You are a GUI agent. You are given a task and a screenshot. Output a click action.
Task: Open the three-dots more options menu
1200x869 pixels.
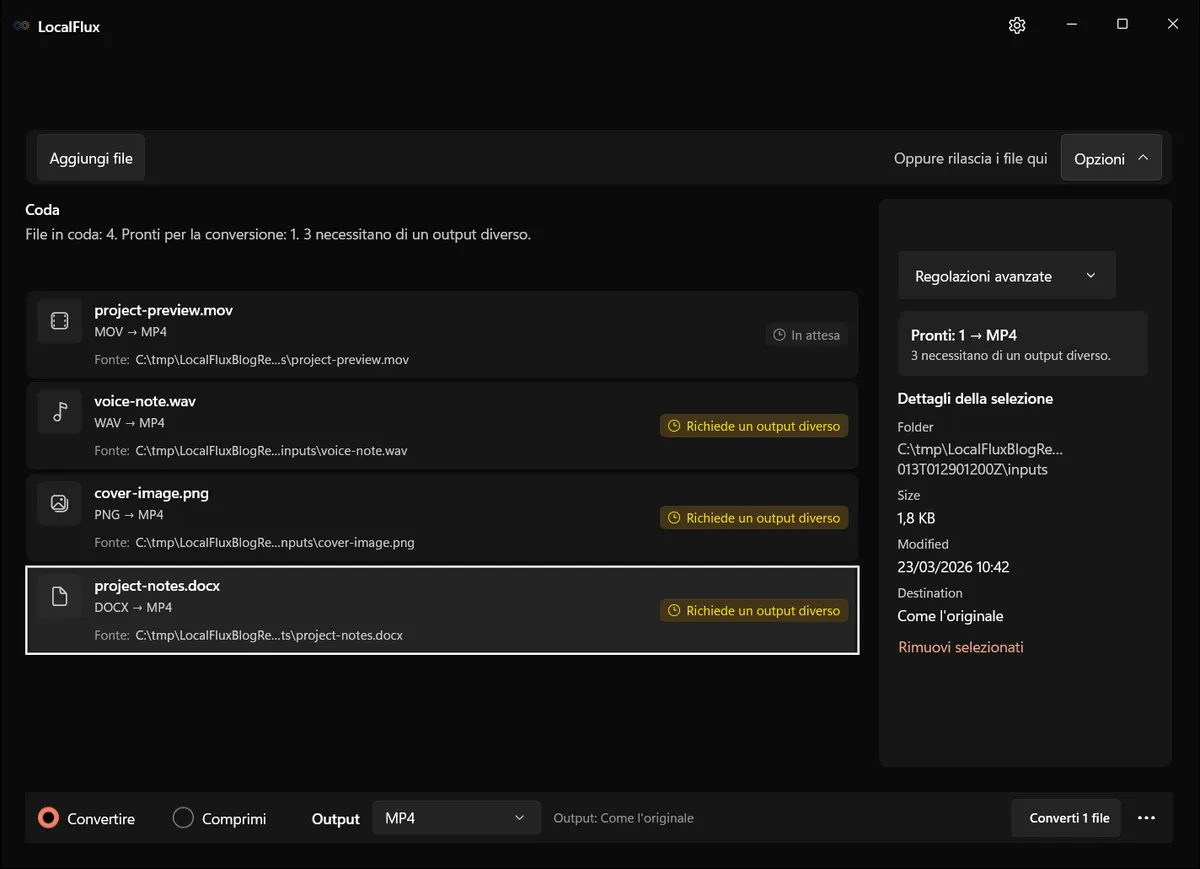pos(1146,818)
